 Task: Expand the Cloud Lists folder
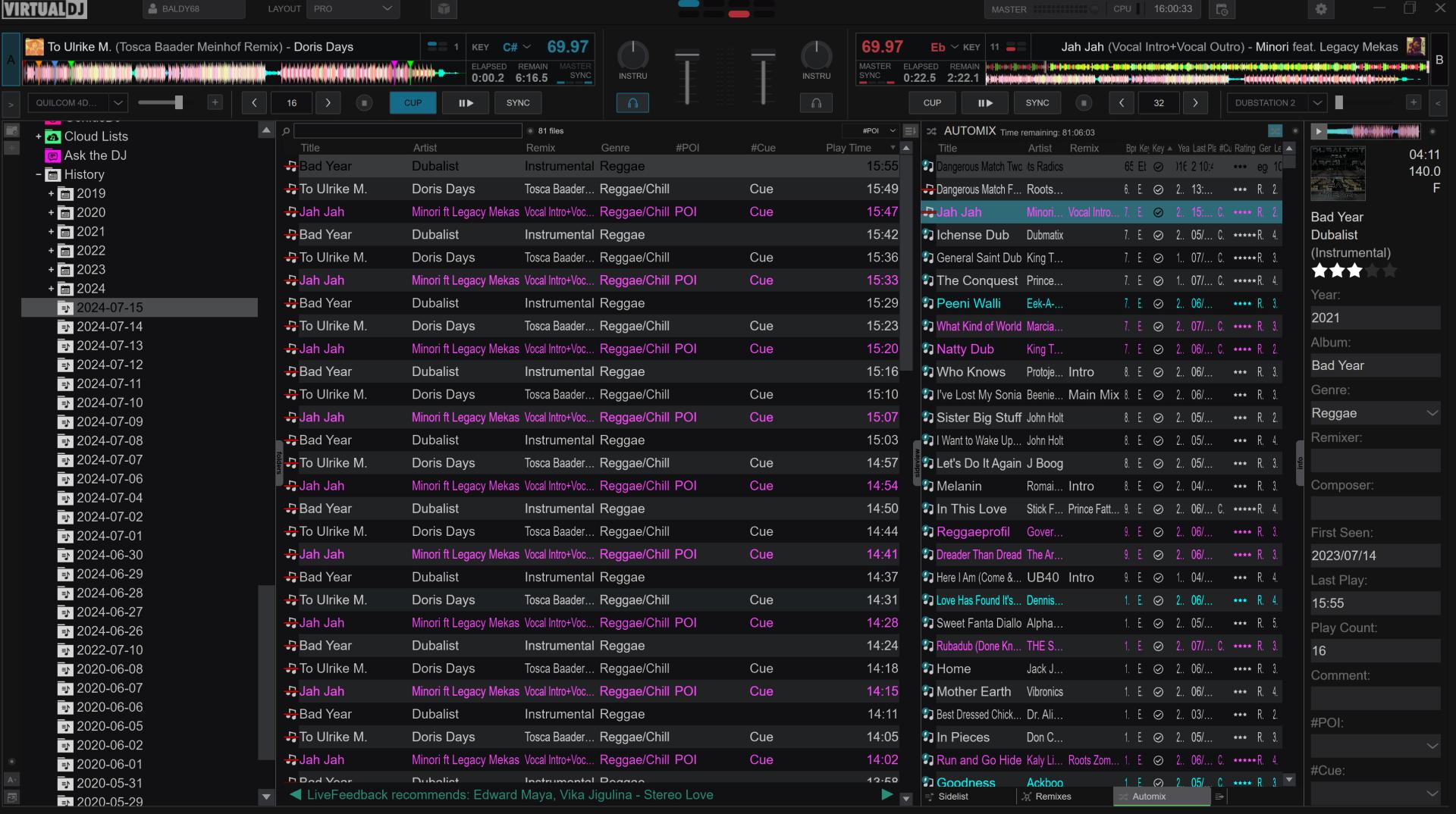pyautogui.click(x=39, y=136)
